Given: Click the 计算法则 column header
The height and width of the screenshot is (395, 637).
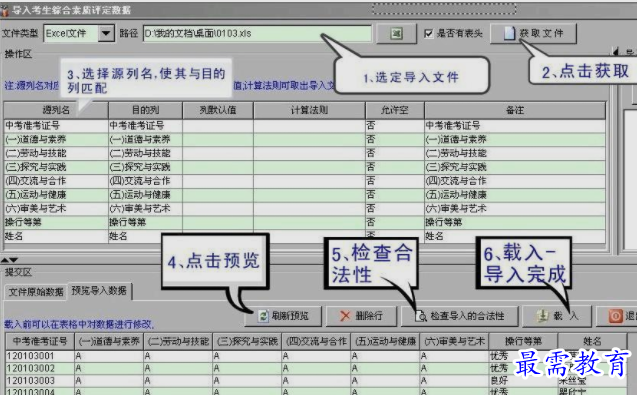Looking at the screenshot, I should pyautogui.click(x=309, y=110).
